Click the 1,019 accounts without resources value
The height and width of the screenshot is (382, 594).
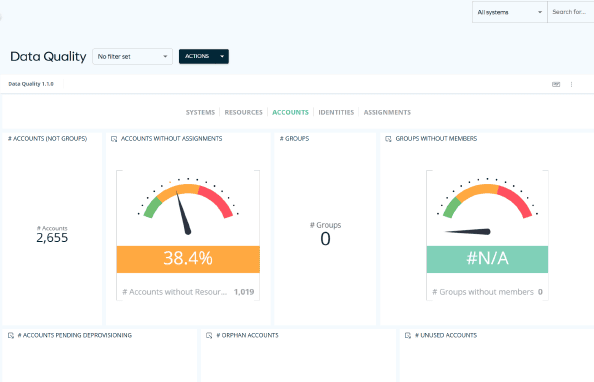pos(244,292)
